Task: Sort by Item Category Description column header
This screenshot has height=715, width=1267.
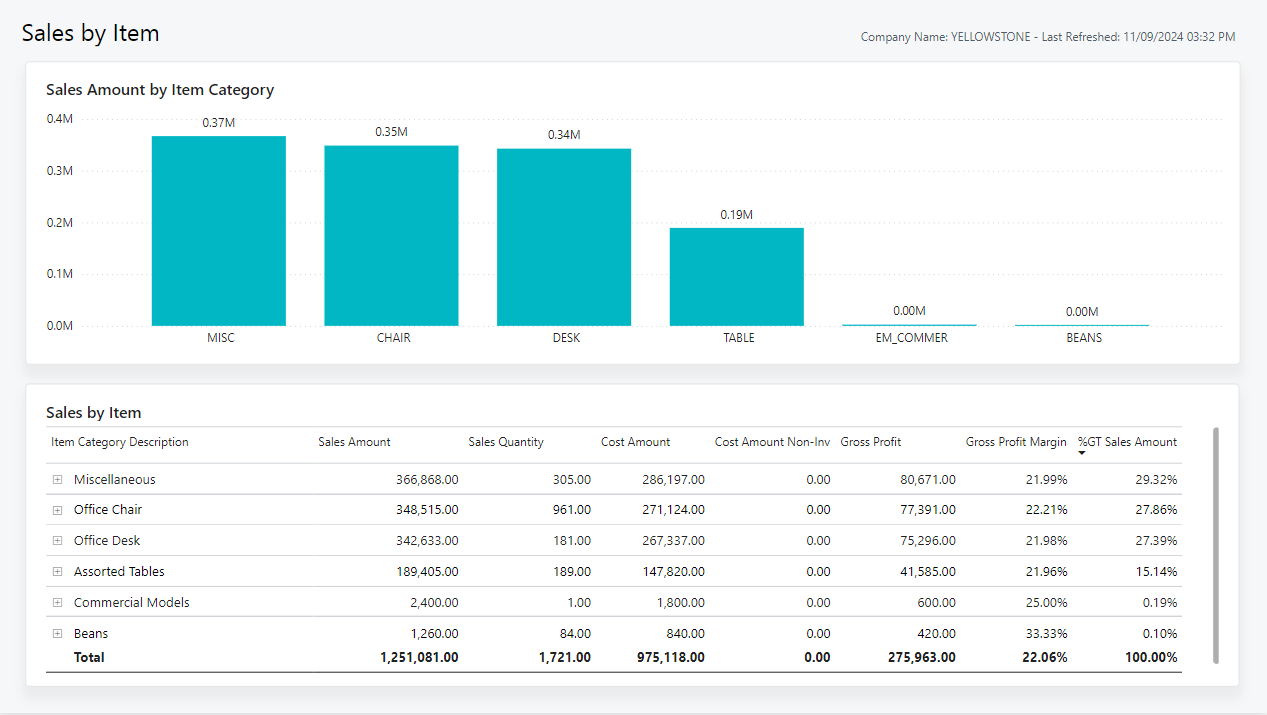Action: (x=120, y=442)
